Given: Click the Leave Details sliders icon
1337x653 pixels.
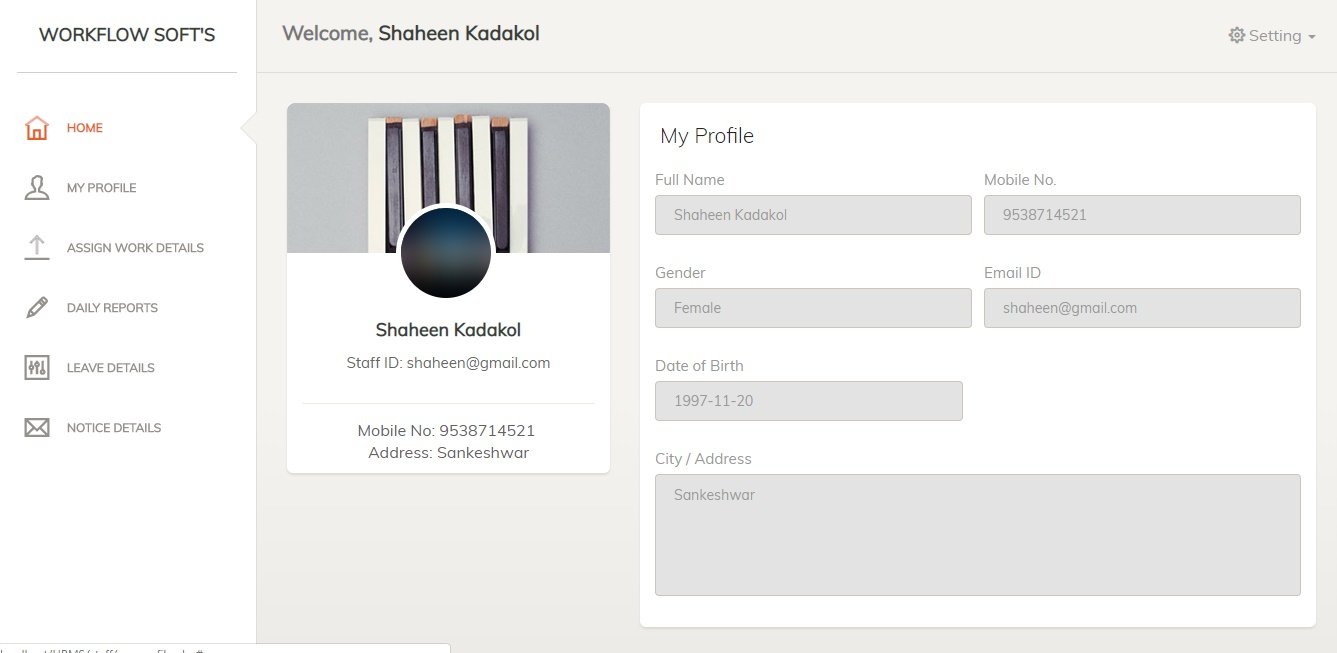Looking at the screenshot, I should 37,368.
